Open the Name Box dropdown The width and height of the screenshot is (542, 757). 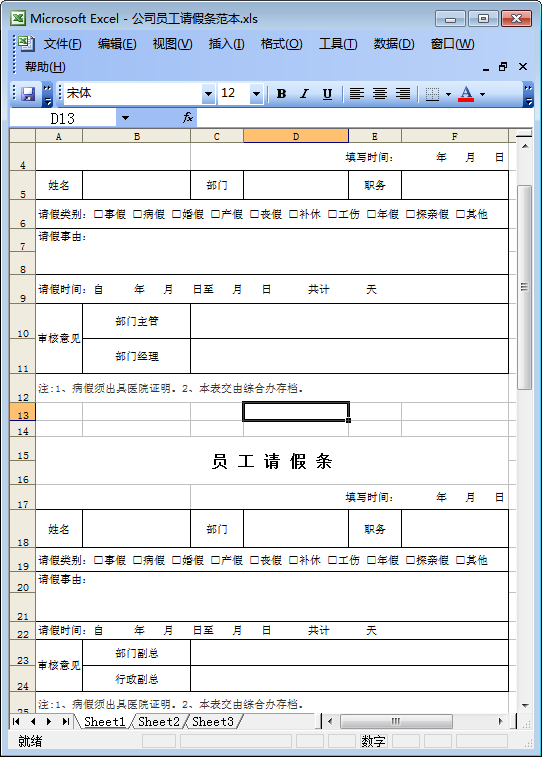125,118
